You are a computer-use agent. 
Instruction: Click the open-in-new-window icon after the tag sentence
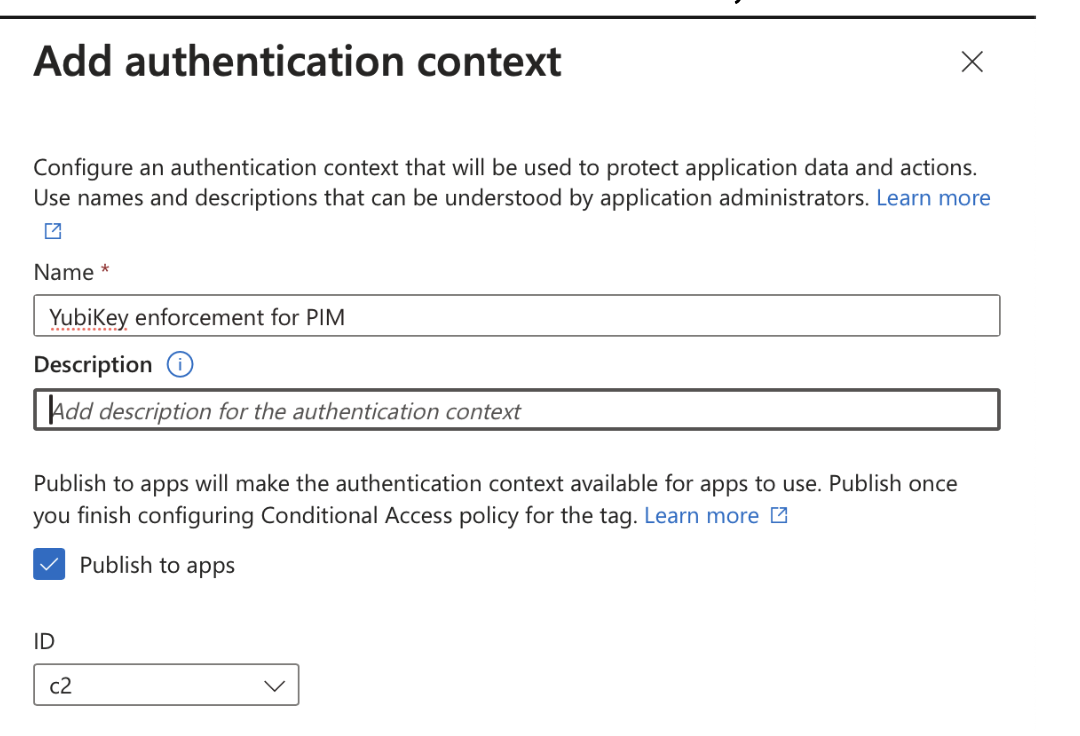click(778, 515)
